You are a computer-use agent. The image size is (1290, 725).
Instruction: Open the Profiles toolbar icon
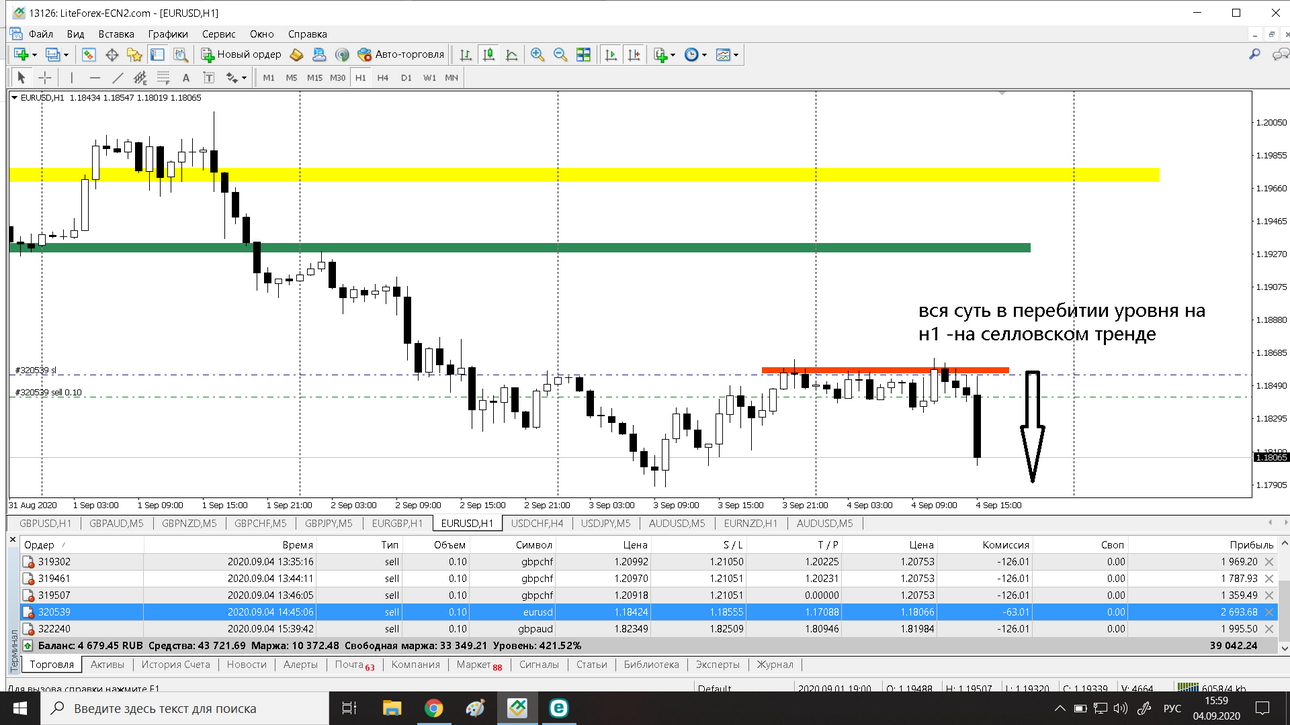point(53,55)
